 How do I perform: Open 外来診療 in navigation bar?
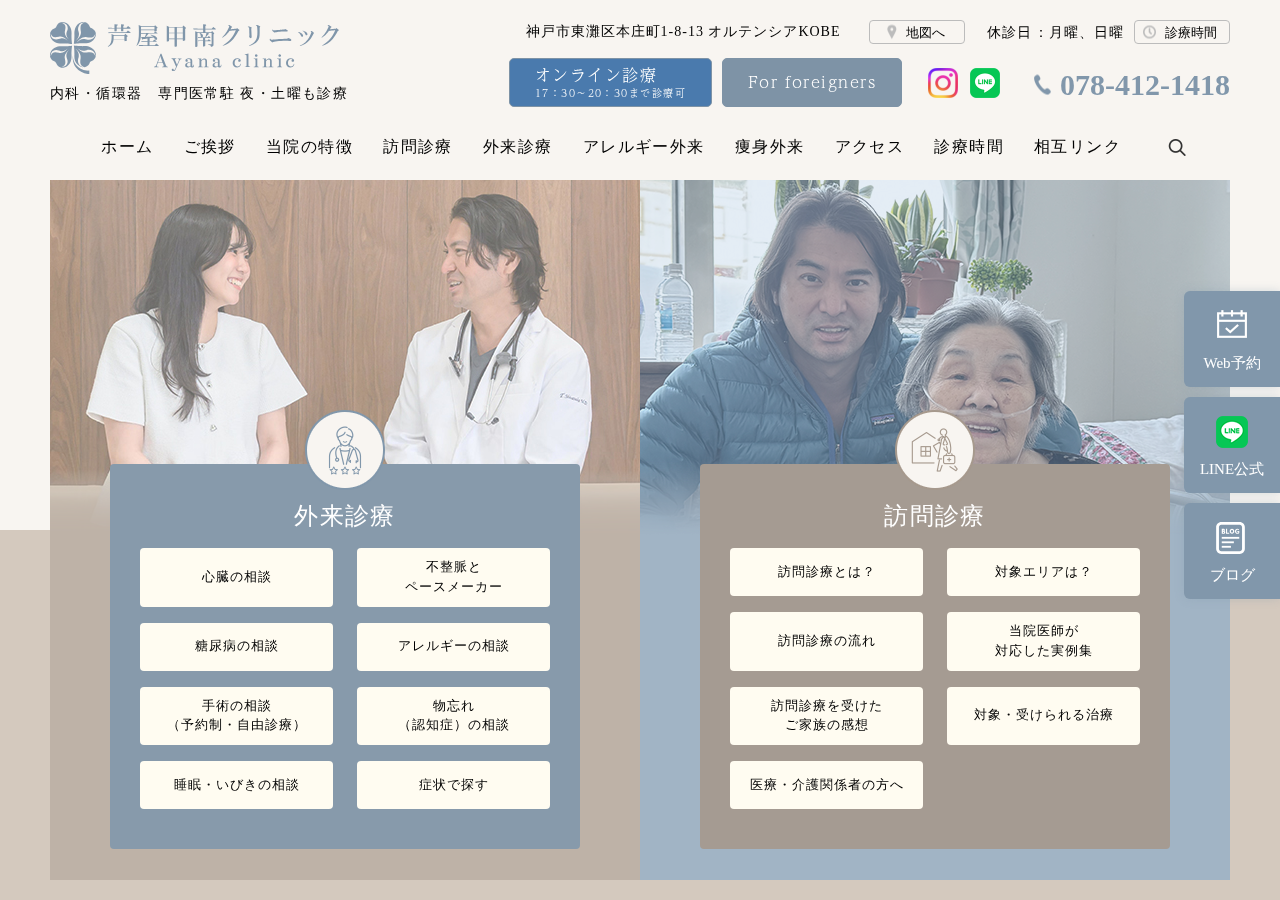point(517,147)
